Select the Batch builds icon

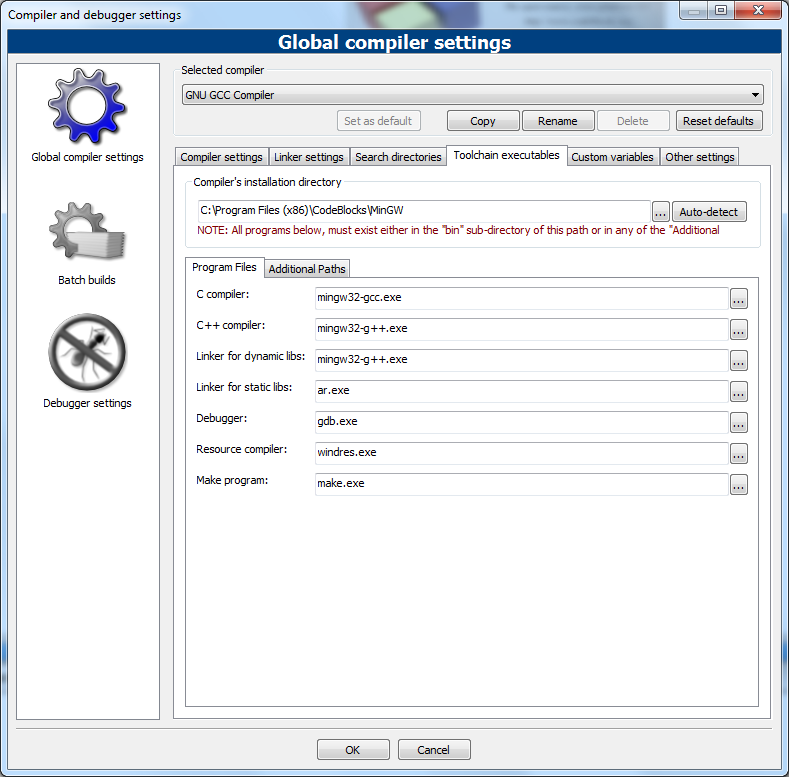click(87, 233)
